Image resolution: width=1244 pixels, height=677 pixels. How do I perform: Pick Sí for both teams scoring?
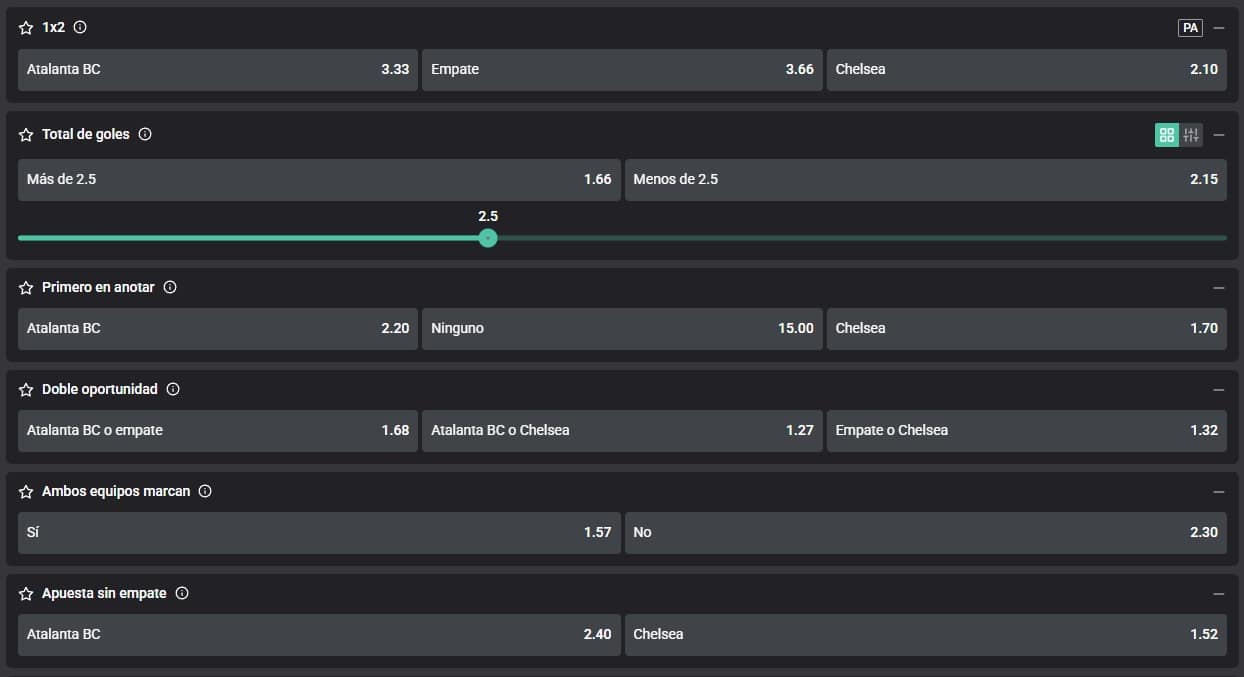319,533
